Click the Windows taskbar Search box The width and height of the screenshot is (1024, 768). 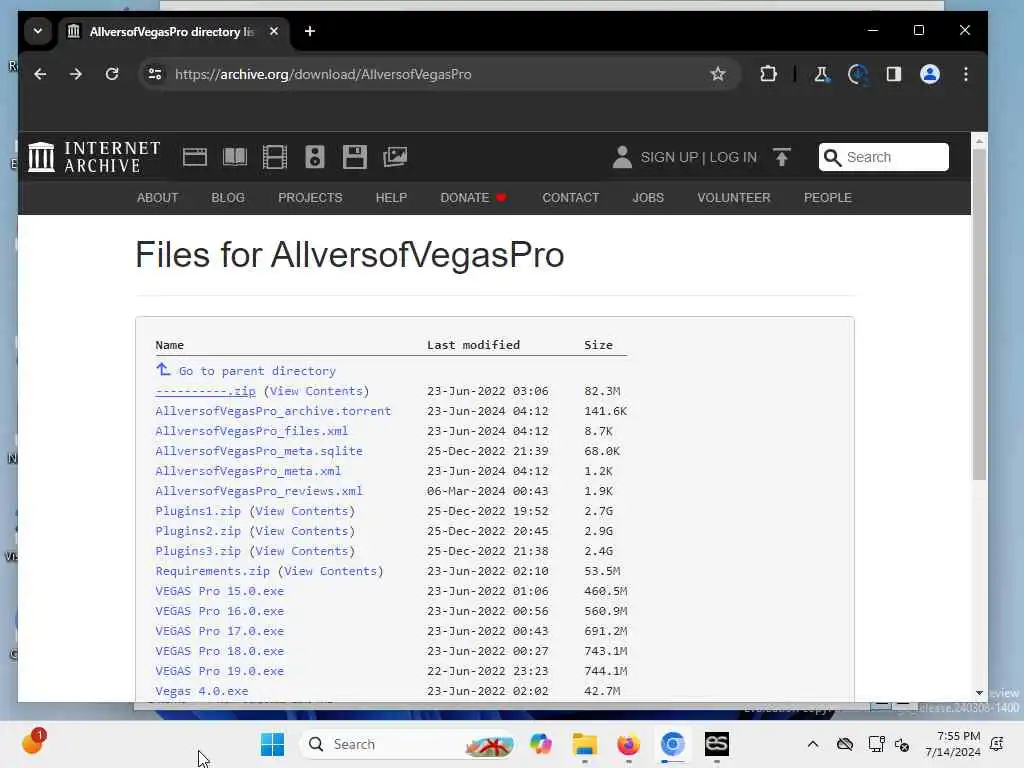pos(407,744)
